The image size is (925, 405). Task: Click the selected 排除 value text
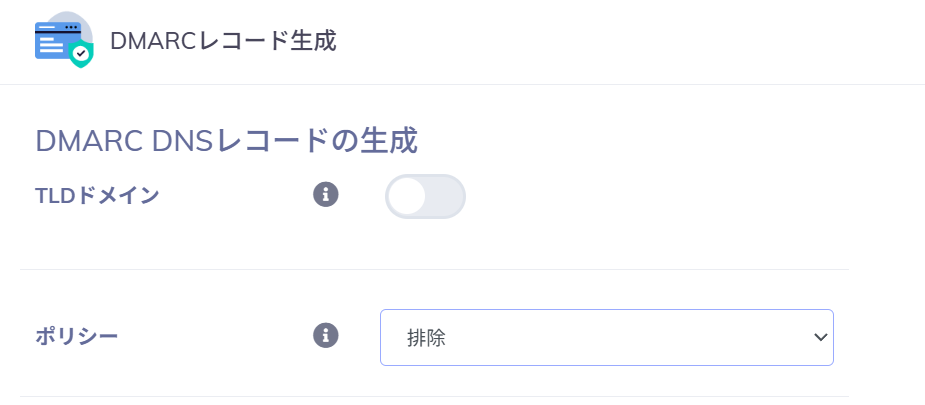(426, 338)
